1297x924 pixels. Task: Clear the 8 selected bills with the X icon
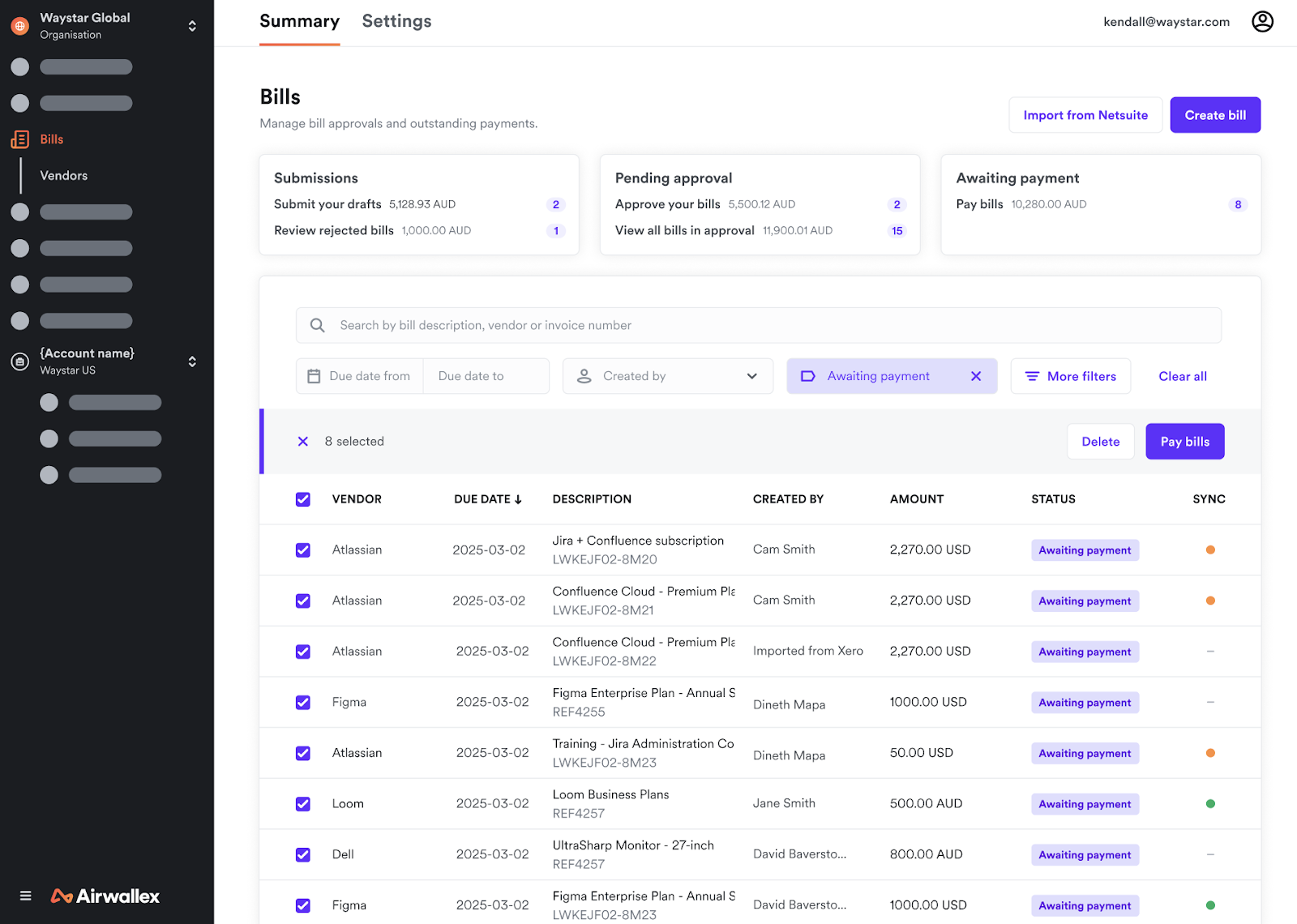(x=303, y=442)
